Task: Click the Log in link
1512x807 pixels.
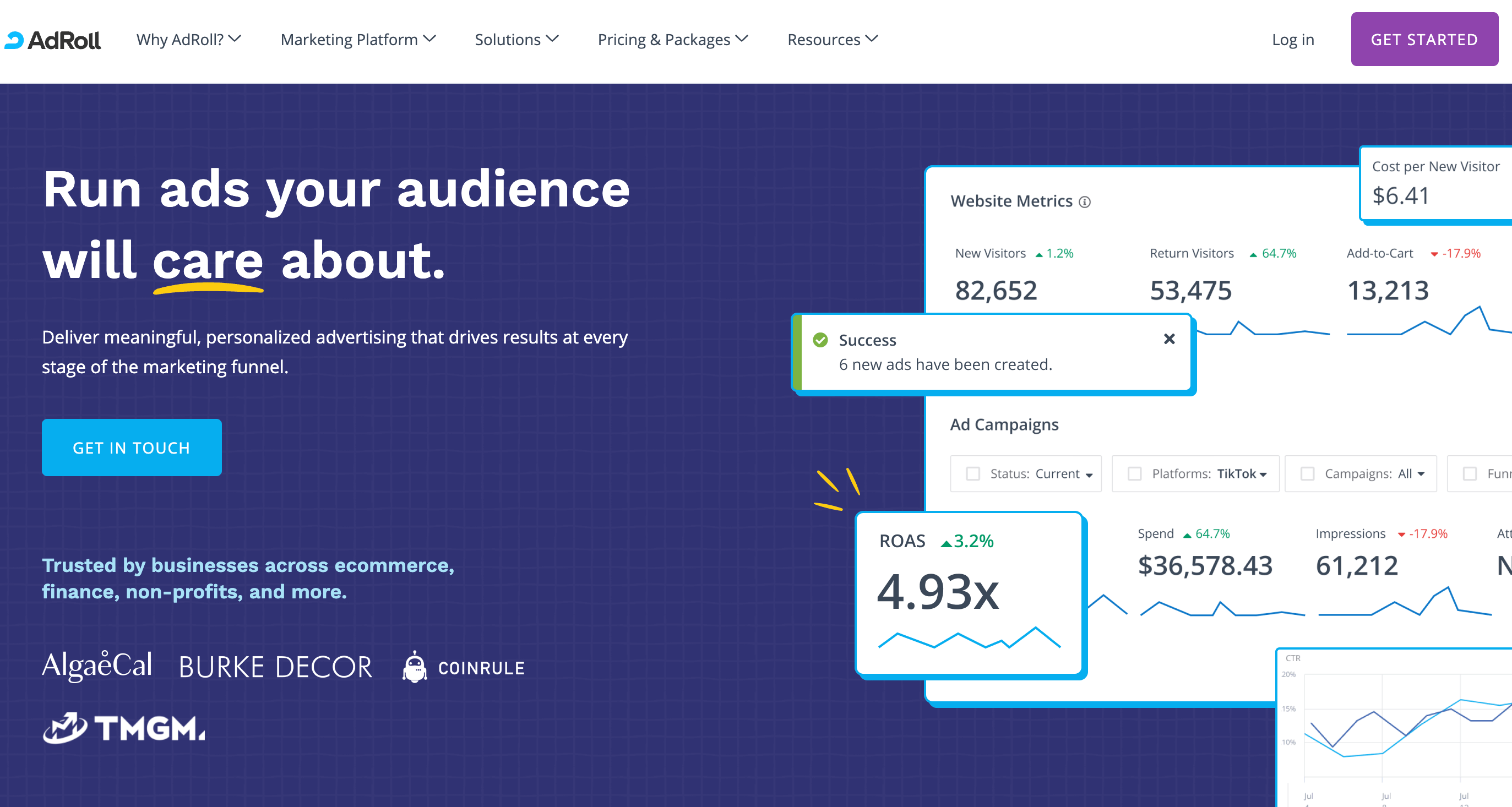Action: click(x=1292, y=39)
